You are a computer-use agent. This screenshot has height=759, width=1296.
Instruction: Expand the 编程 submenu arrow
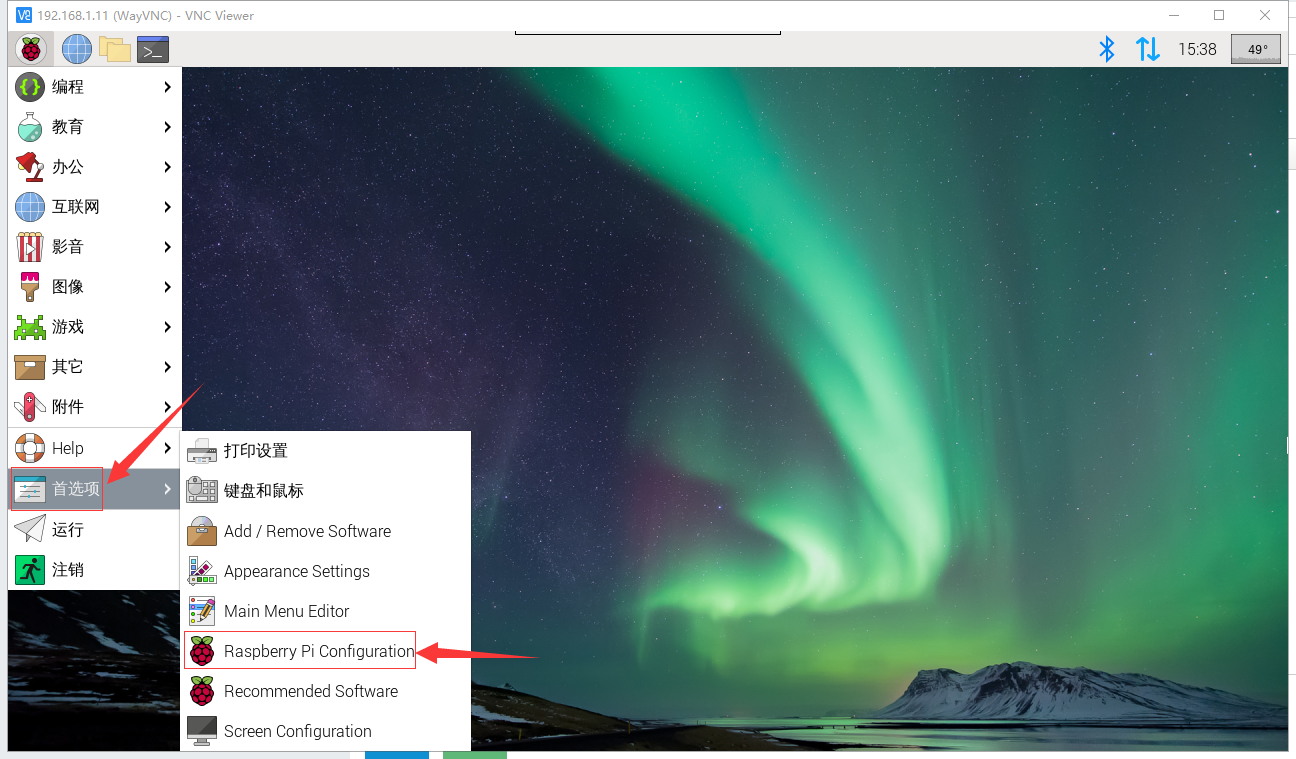pyautogui.click(x=167, y=87)
